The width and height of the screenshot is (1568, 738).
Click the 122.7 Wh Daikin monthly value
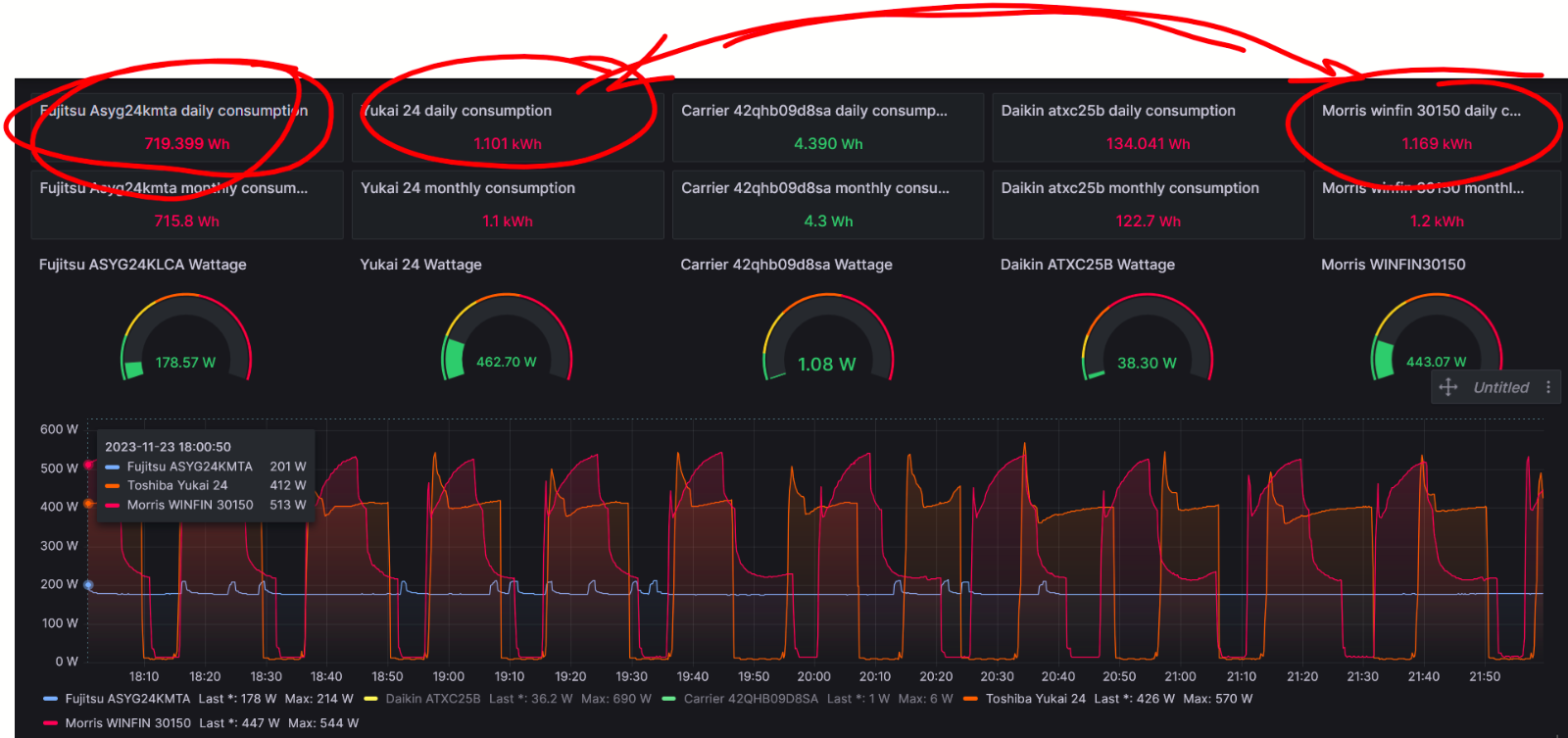(x=1148, y=221)
